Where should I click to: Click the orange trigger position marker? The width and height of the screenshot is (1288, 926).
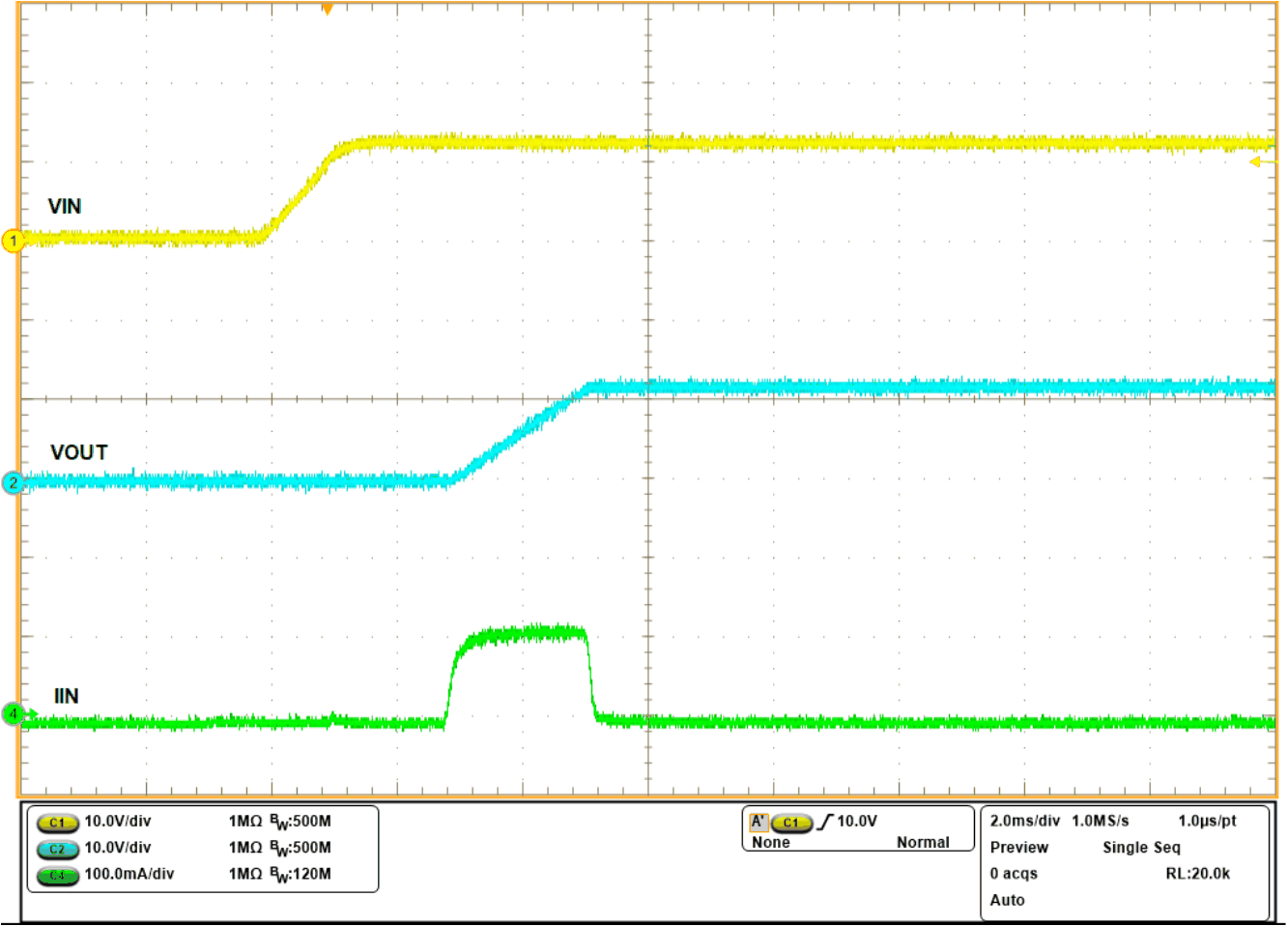tap(326, 10)
